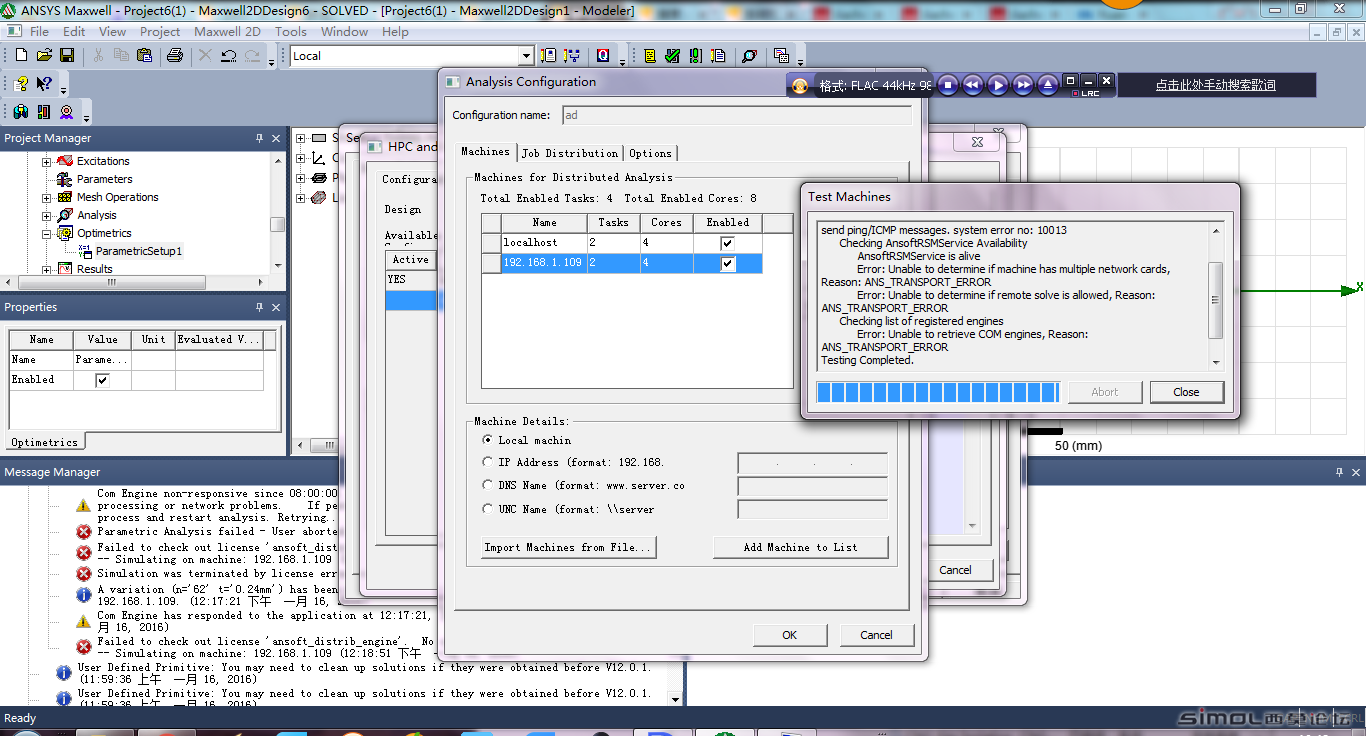Click the New project toolbar icon
1366x736 pixels.
coord(21,56)
